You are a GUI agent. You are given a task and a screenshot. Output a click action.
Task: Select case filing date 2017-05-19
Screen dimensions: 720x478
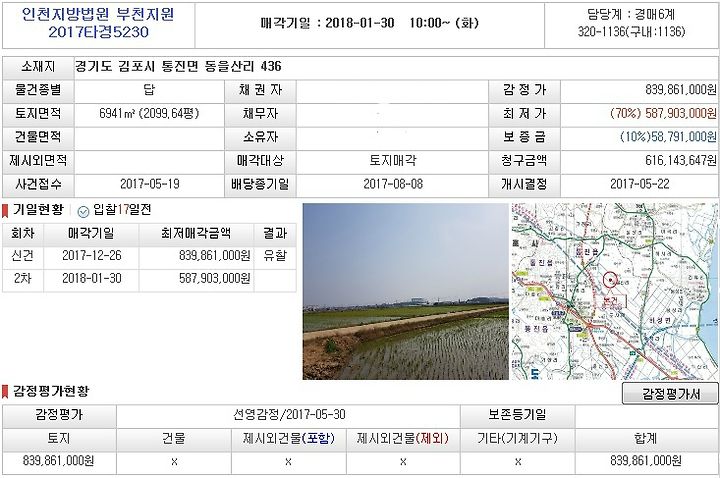click(x=150, y=184)
